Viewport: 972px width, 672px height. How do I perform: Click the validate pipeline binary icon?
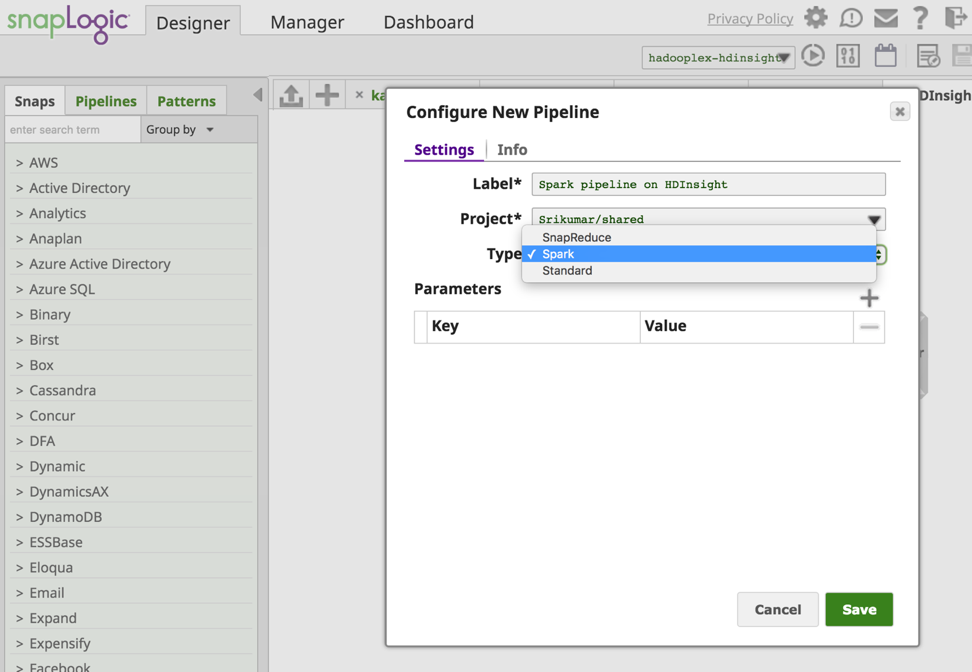(847, 56)
